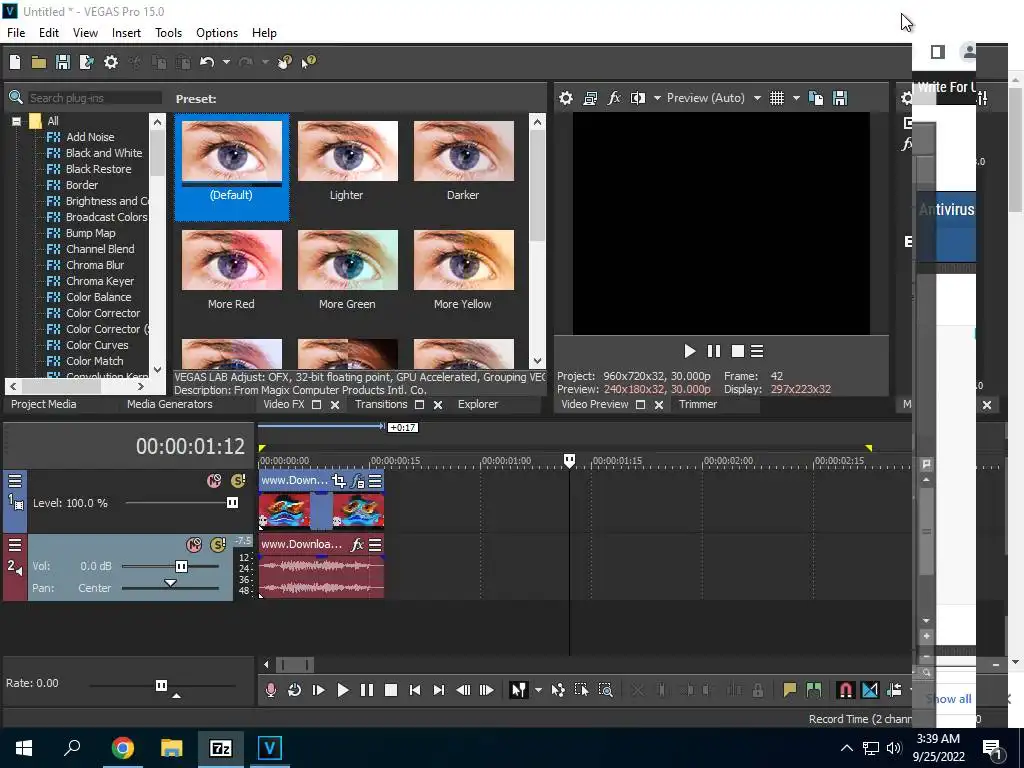Screen dimensions: 1024x768
Task: Open the undo history dropdown arrow
Action: [x=226, y=62]
